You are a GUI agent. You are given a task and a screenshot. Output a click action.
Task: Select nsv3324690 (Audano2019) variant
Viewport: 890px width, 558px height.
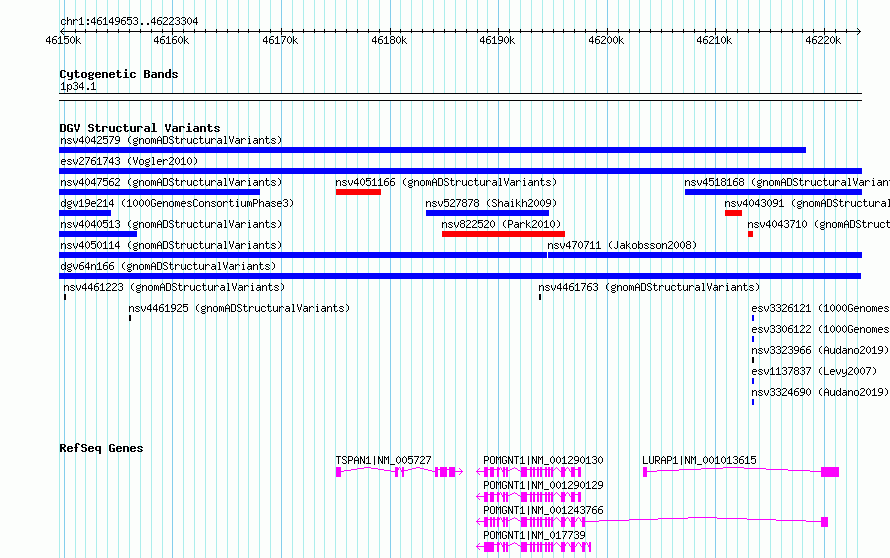pyautogui.click(x=820, y=392)
